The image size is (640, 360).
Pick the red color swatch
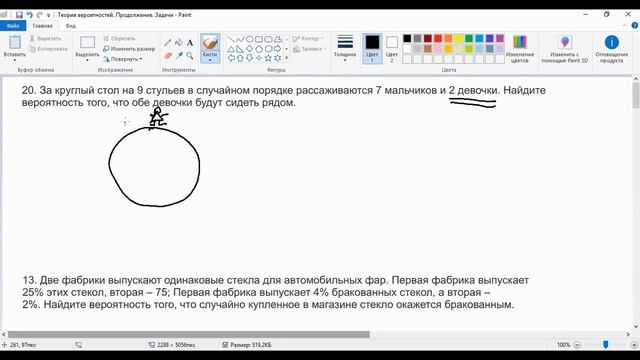pos(438,38)
